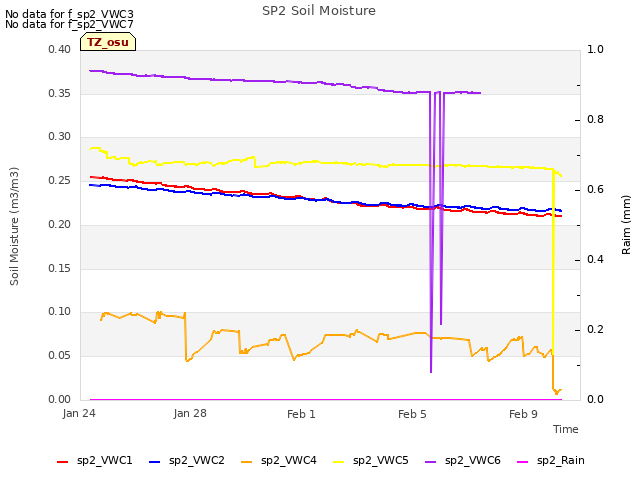Click the 1.0 right rain axis value
The width and height of the screenshot is (640, 480).
click(595, 49)
